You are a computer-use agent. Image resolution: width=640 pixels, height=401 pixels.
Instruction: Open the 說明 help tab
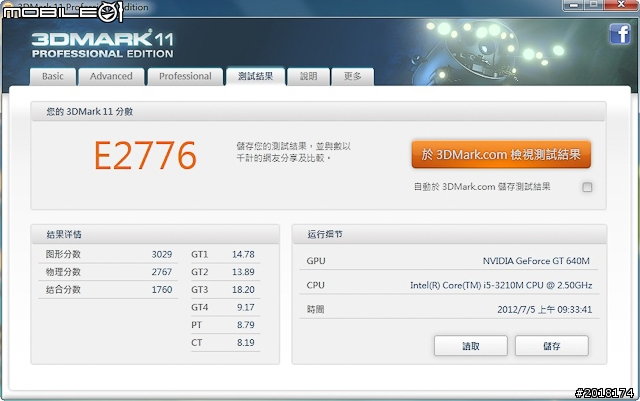coord(308,76)
